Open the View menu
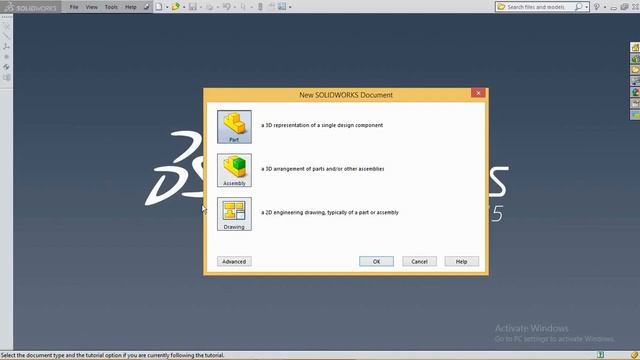This screenshot has width=640, height=360. click(91, 7)
